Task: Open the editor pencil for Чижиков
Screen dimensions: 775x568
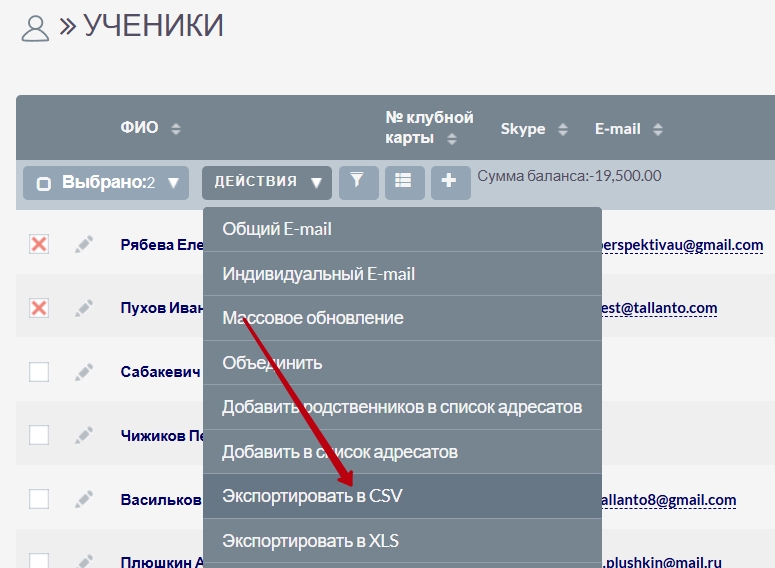Action: coord(84,436)
